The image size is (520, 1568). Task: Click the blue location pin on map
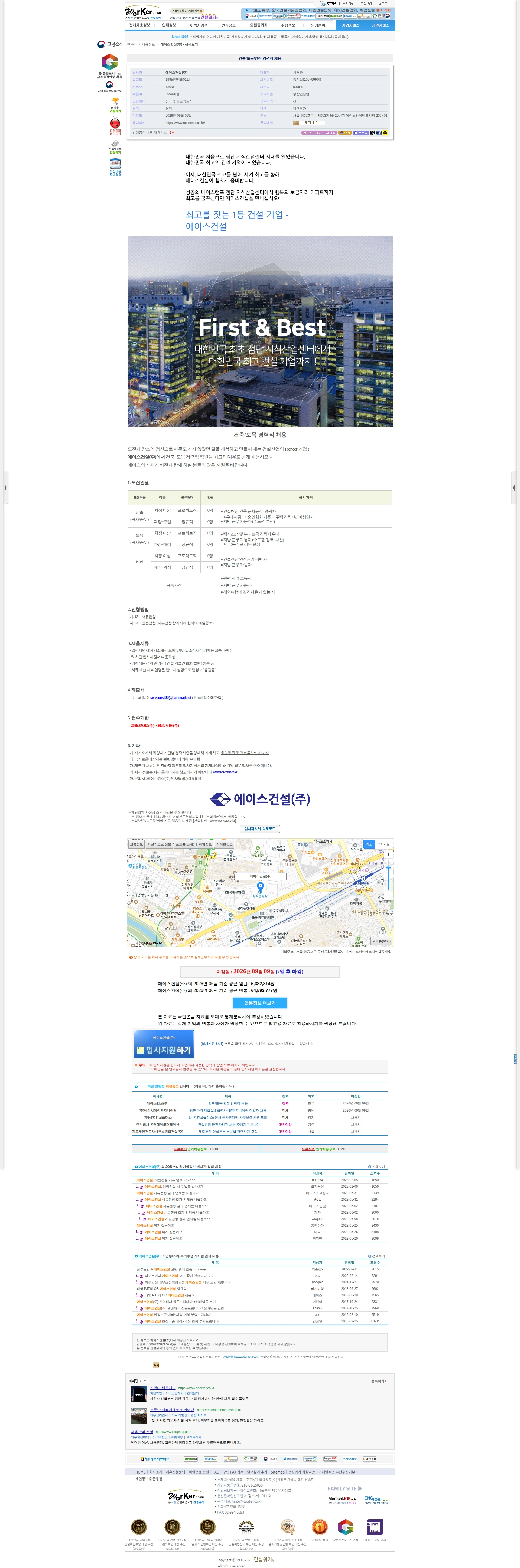260,887
